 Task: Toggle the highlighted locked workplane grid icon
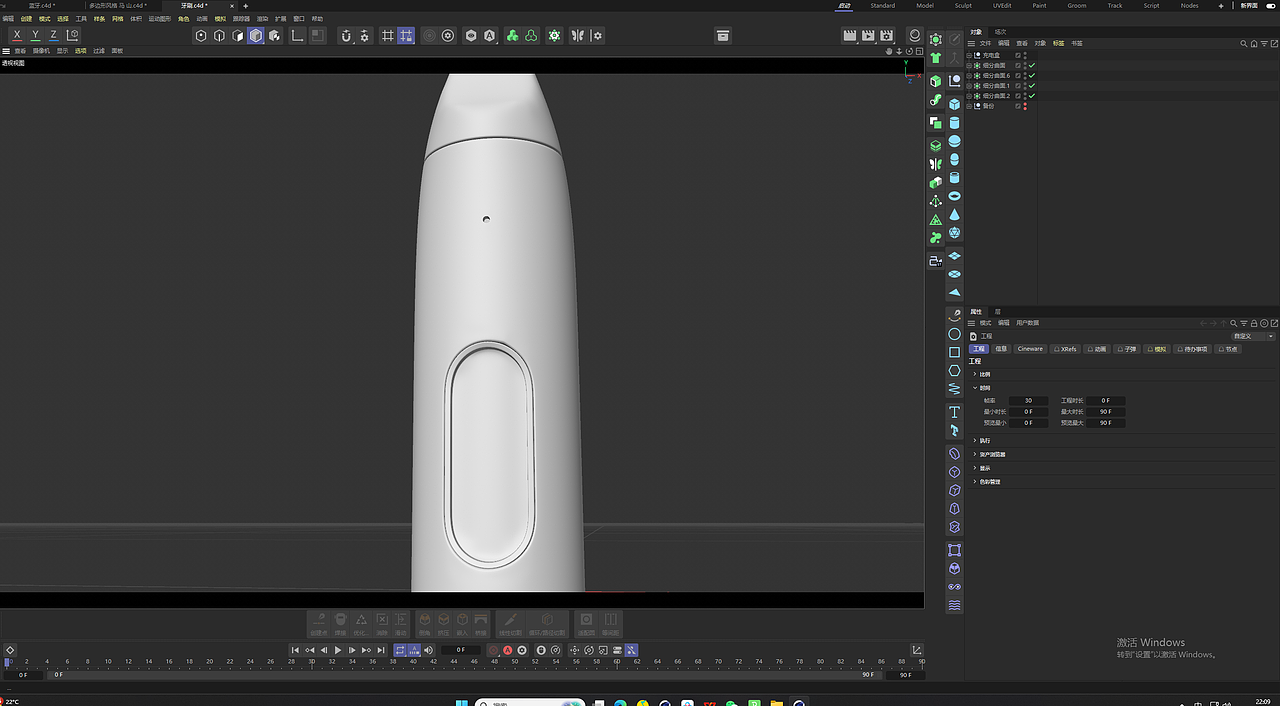(406, 35)
